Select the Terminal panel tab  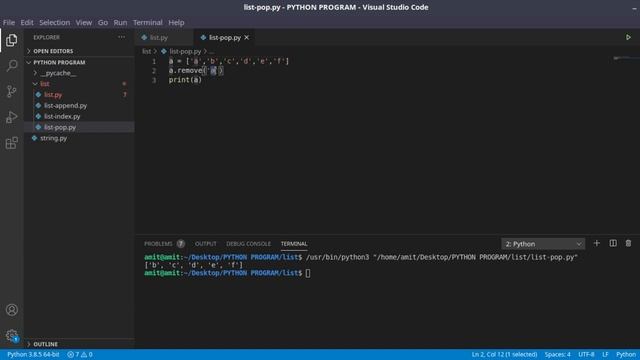[x=294, y=244]
